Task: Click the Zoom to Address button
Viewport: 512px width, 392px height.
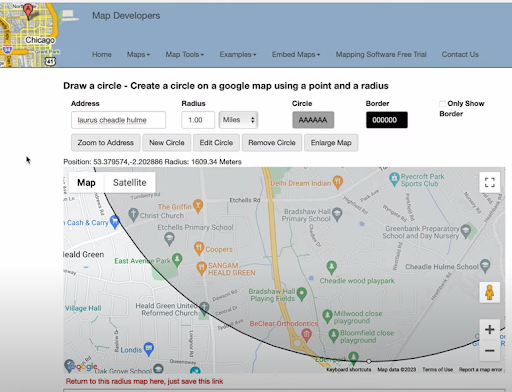Action: [x=105, y=143]
